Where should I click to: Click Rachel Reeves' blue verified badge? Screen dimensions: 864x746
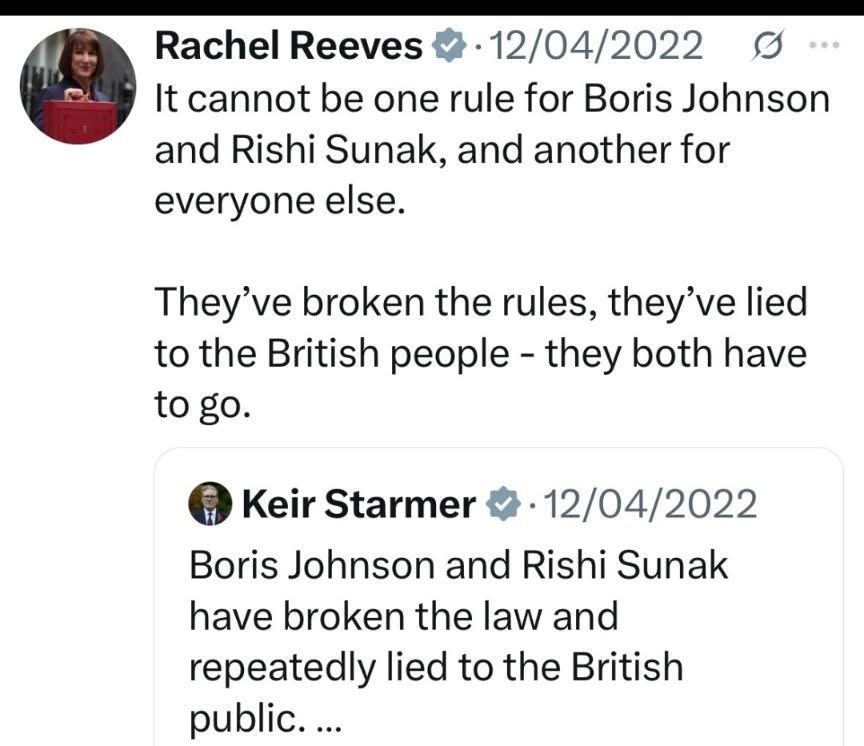point(448,45)
